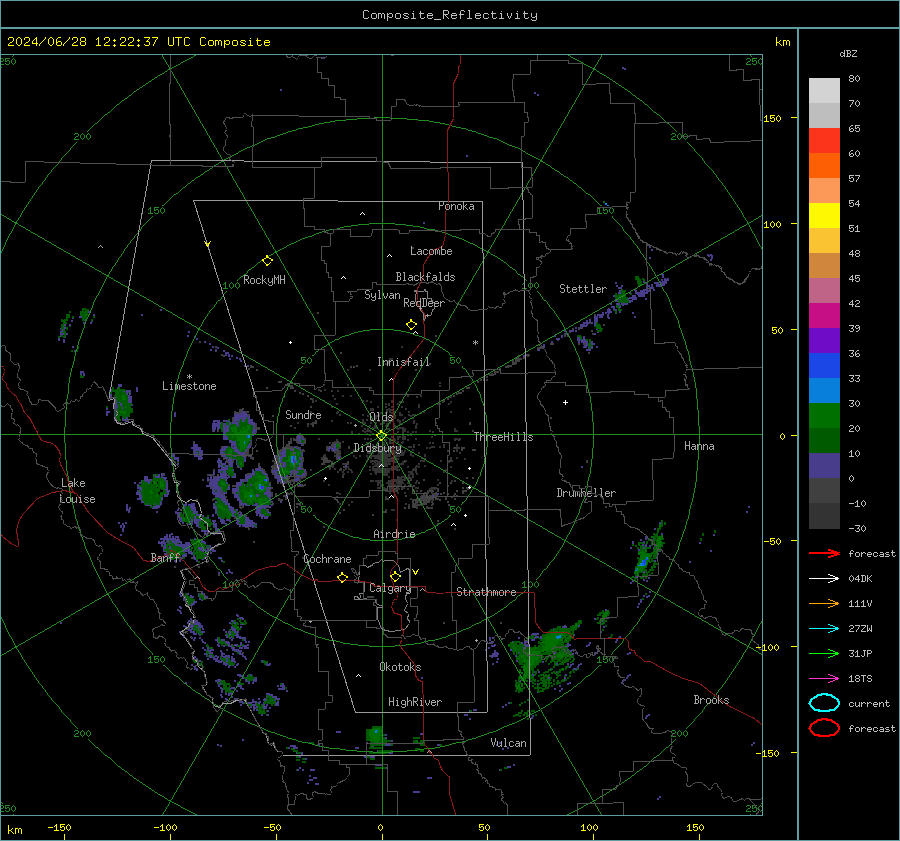Click the Hanna city label
The height and width of the screenshot is (841, 900).
pos(699,446)
